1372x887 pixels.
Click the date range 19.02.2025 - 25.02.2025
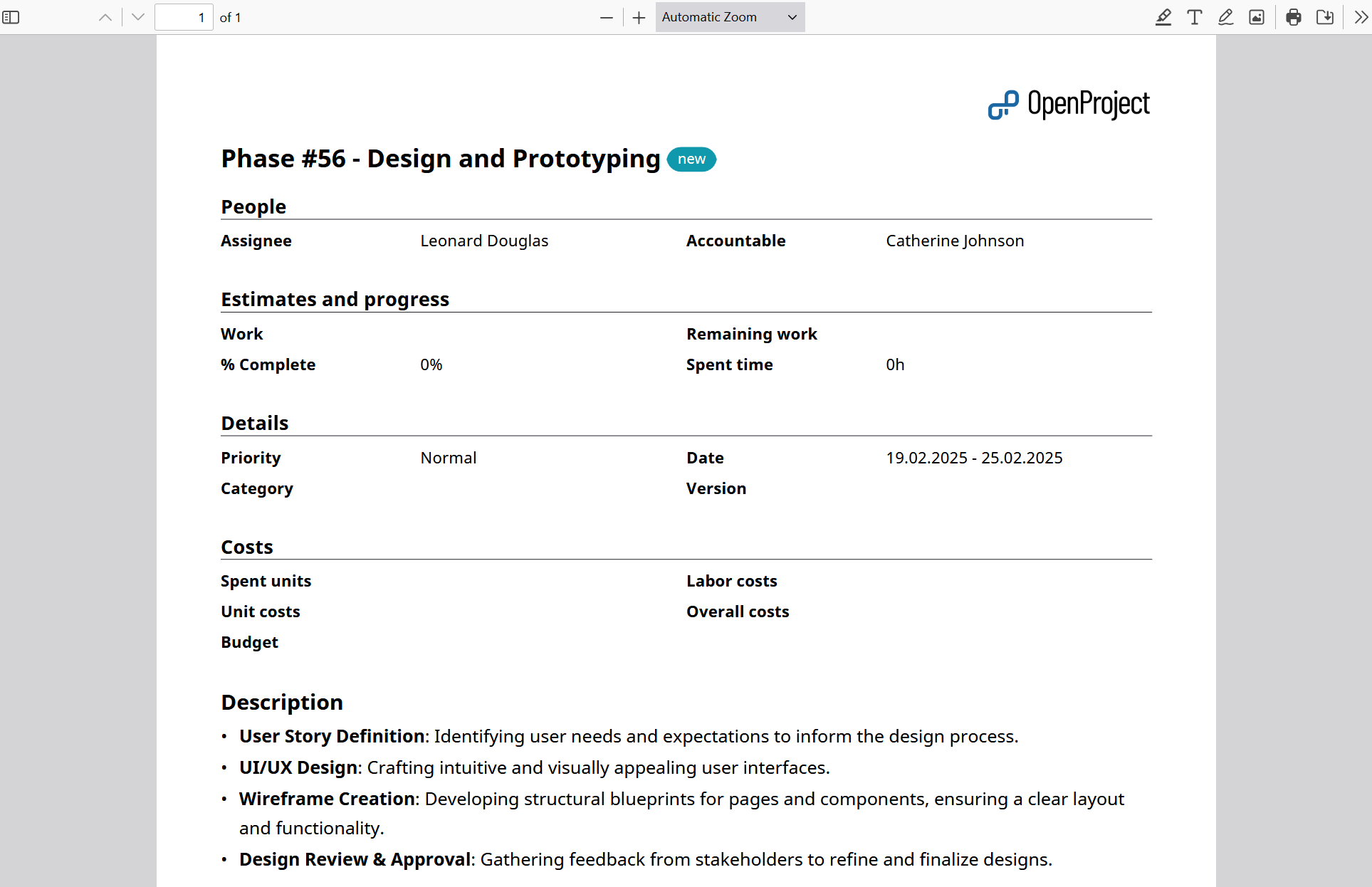click(x=975, y=458)
